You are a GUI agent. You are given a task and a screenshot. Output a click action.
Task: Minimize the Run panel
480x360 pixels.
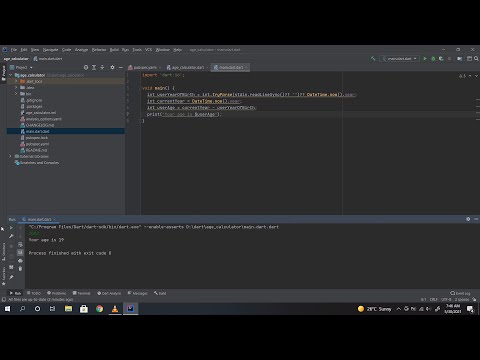coord(476,219)
